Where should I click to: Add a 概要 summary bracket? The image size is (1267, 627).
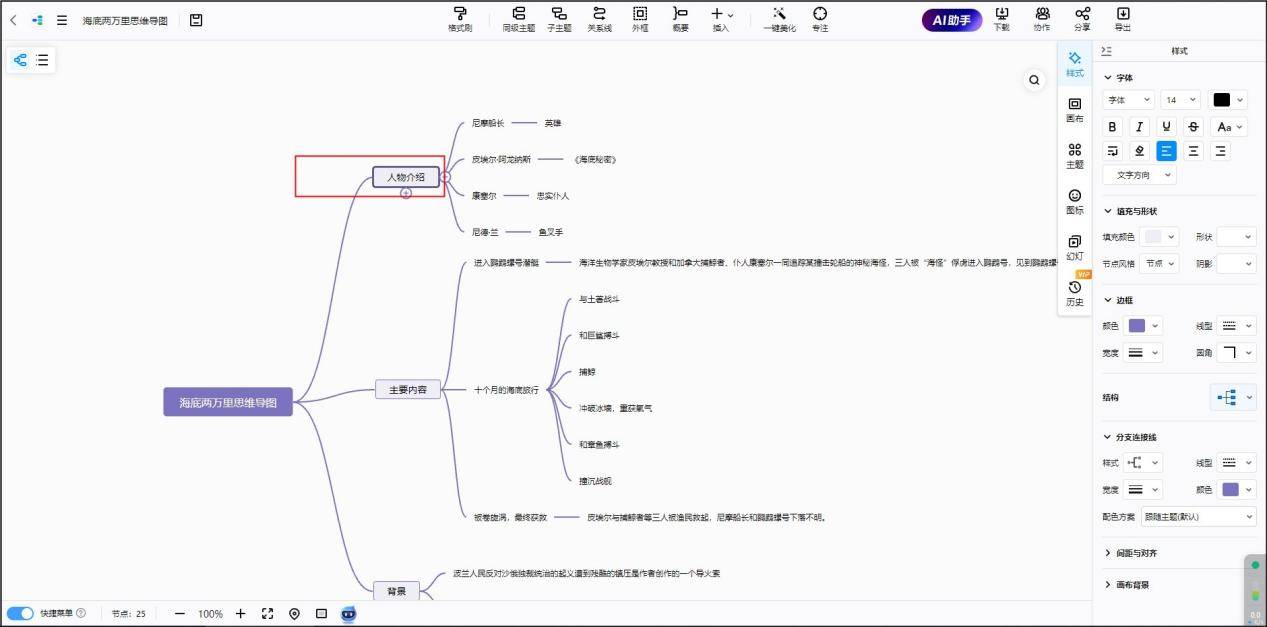pos(680,19)
